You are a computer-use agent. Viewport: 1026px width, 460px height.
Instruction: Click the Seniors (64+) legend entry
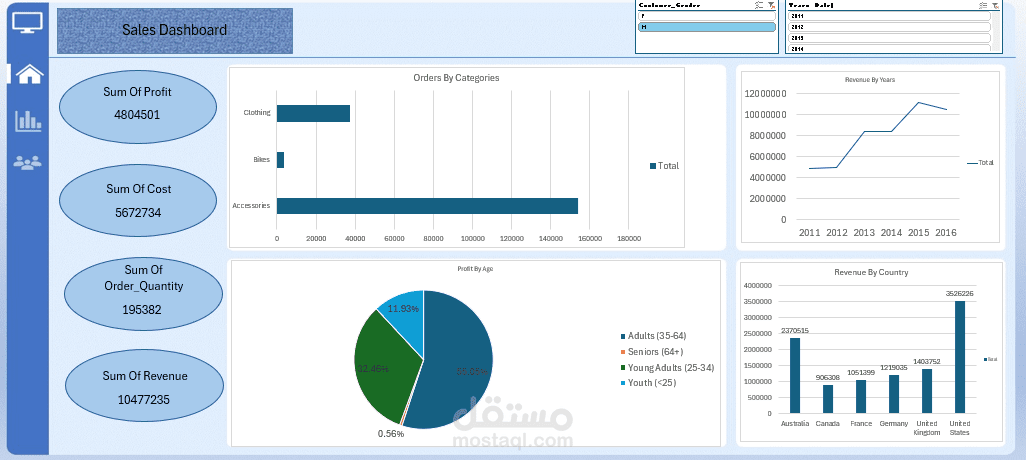tap(652, 352)
